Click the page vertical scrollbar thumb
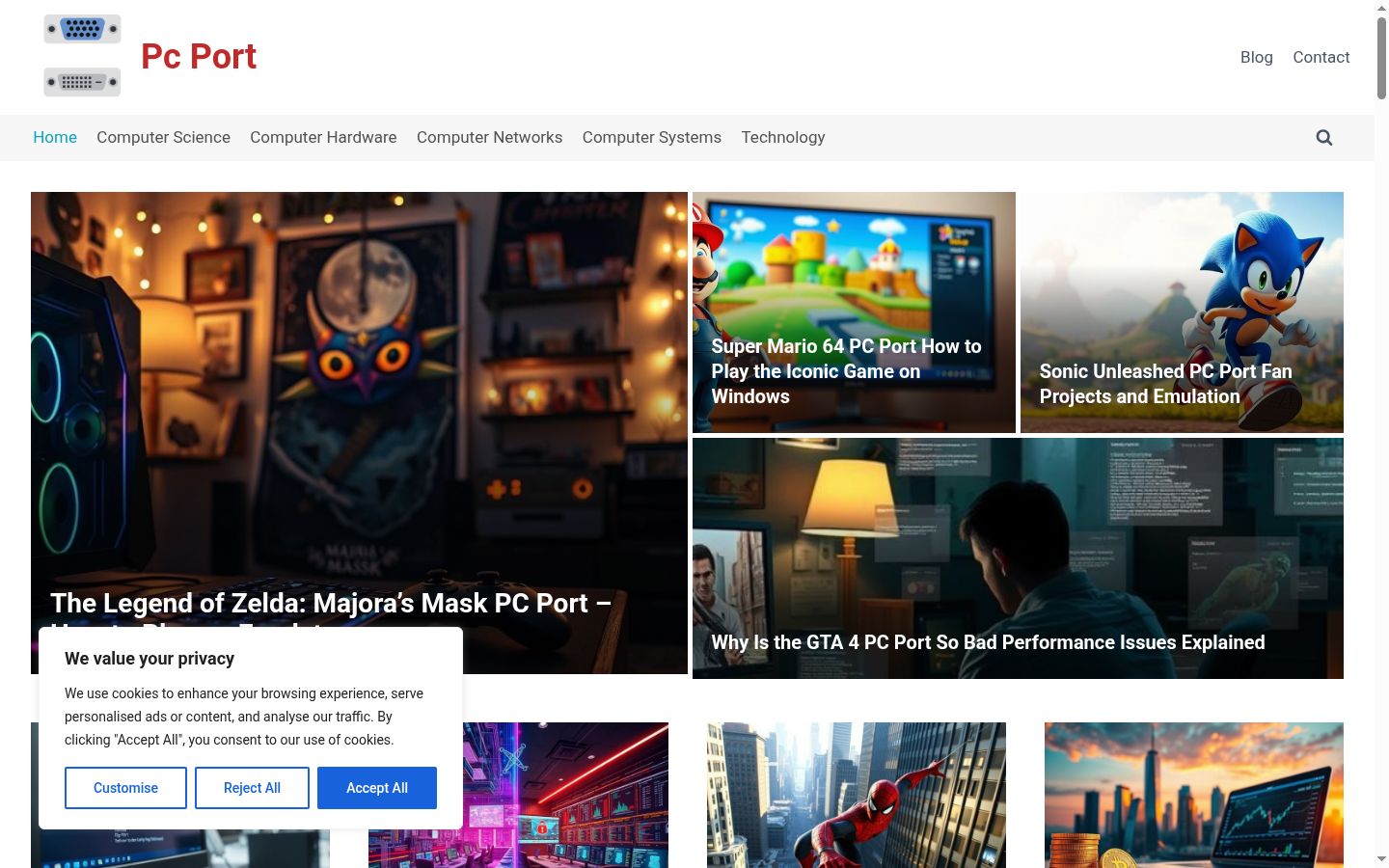The image size is (1389, 868). (x=1381, y=58)
